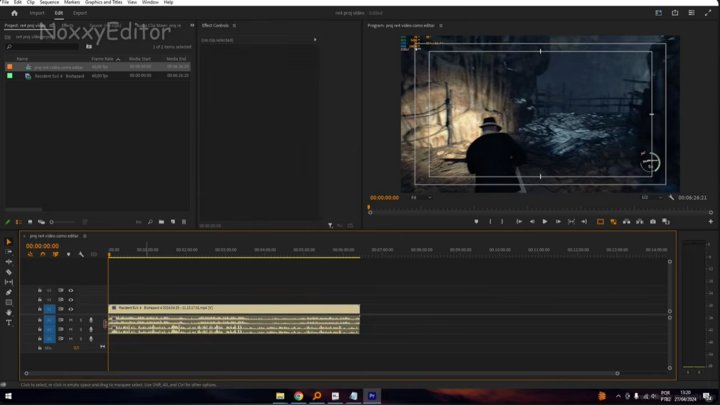Click filter funnel in Effect Controls
720x405 pixels.
pyautogui.click(x=330, y=225)
